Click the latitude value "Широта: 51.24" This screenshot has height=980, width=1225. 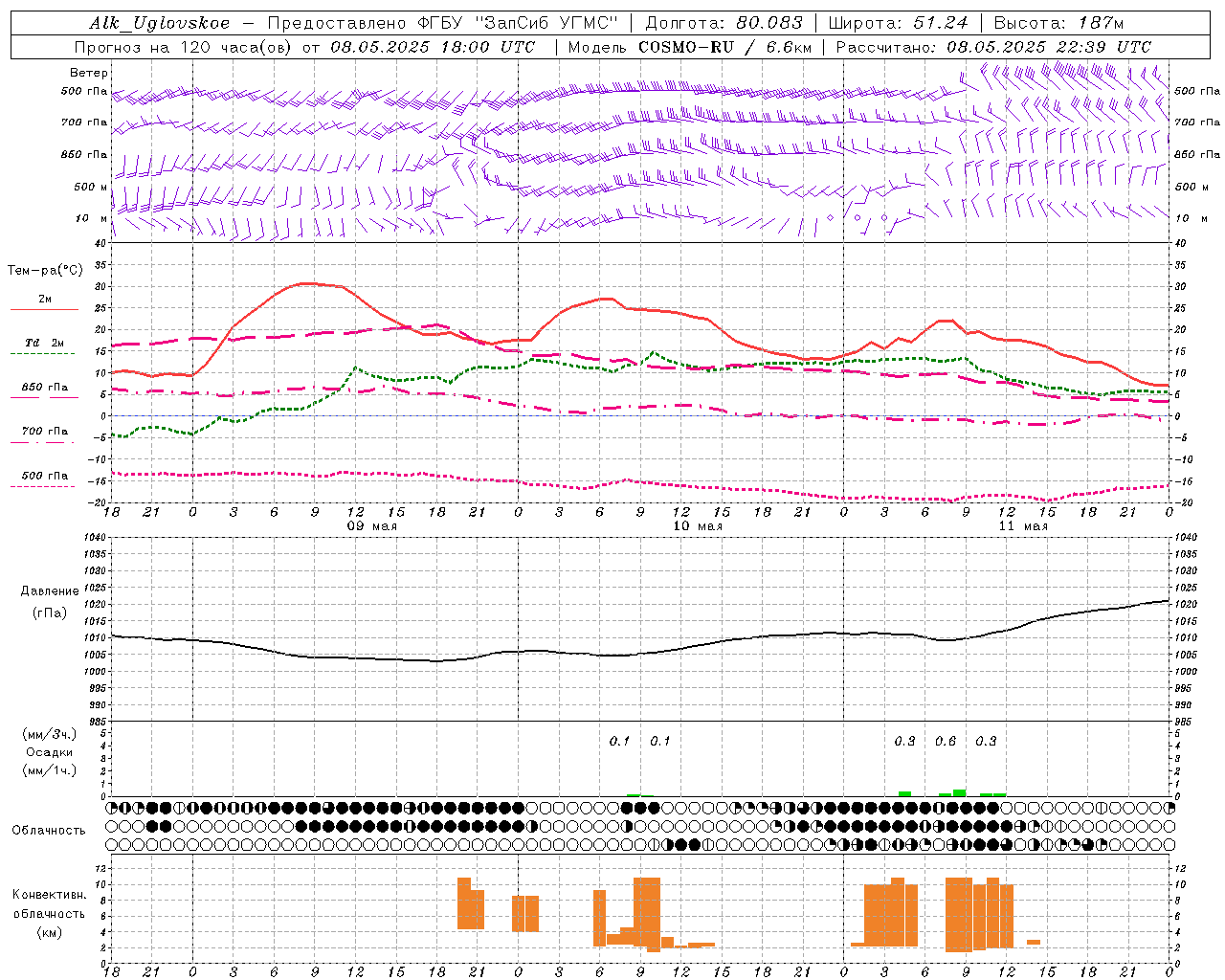point(898,23)
